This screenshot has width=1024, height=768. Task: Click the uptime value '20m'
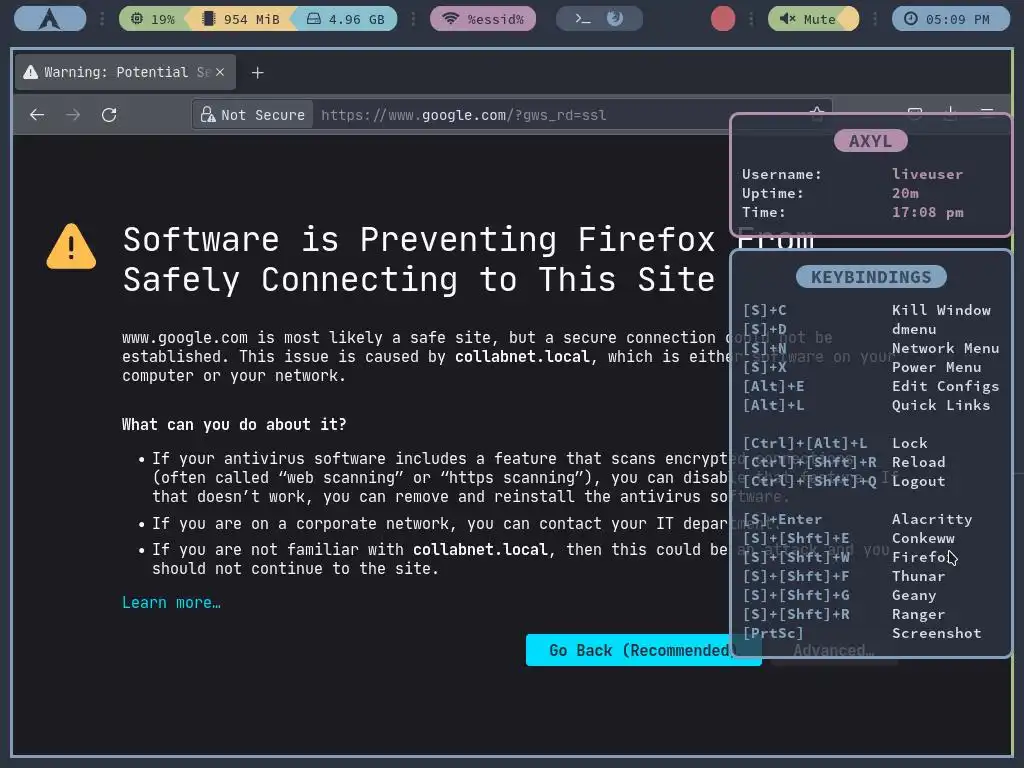[905, 193]
